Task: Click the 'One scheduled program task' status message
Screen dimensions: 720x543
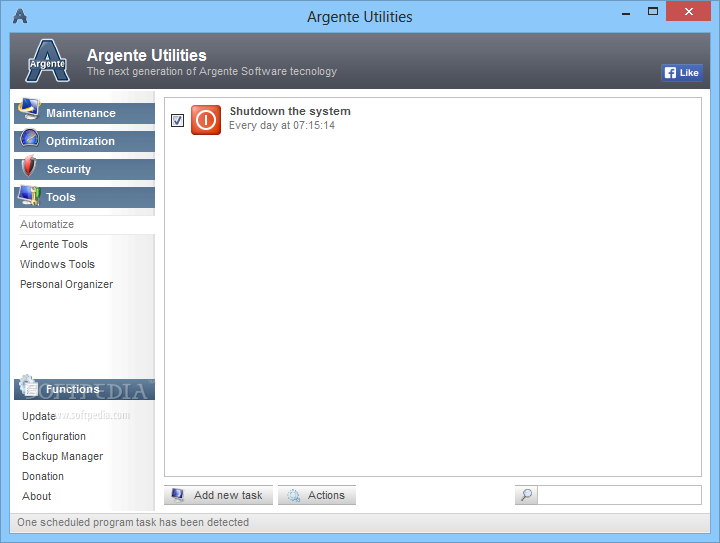Action: pyautogui.click(x=133, y=522)
